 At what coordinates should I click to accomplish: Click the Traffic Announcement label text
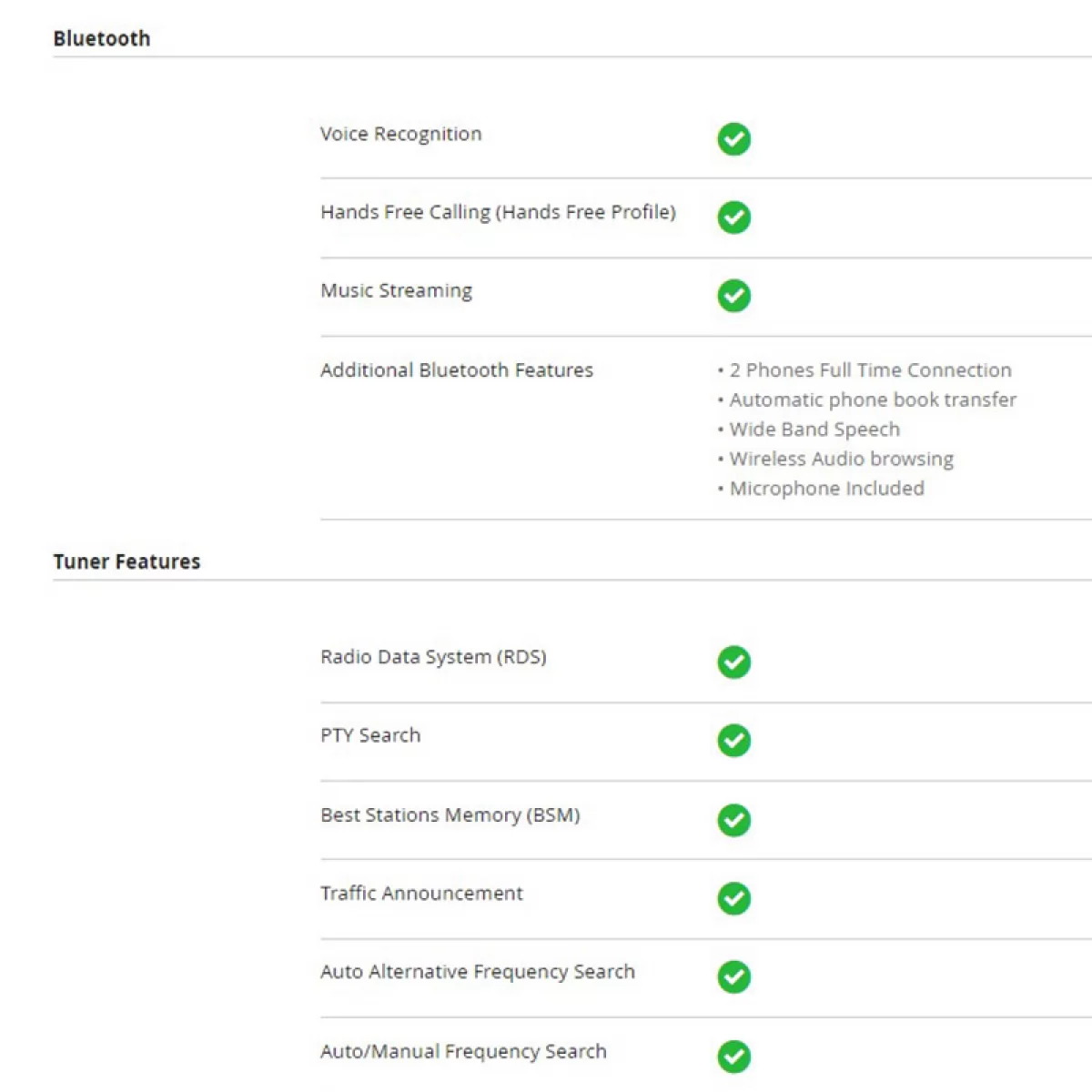pyautogui.click(x=421, y=894)
